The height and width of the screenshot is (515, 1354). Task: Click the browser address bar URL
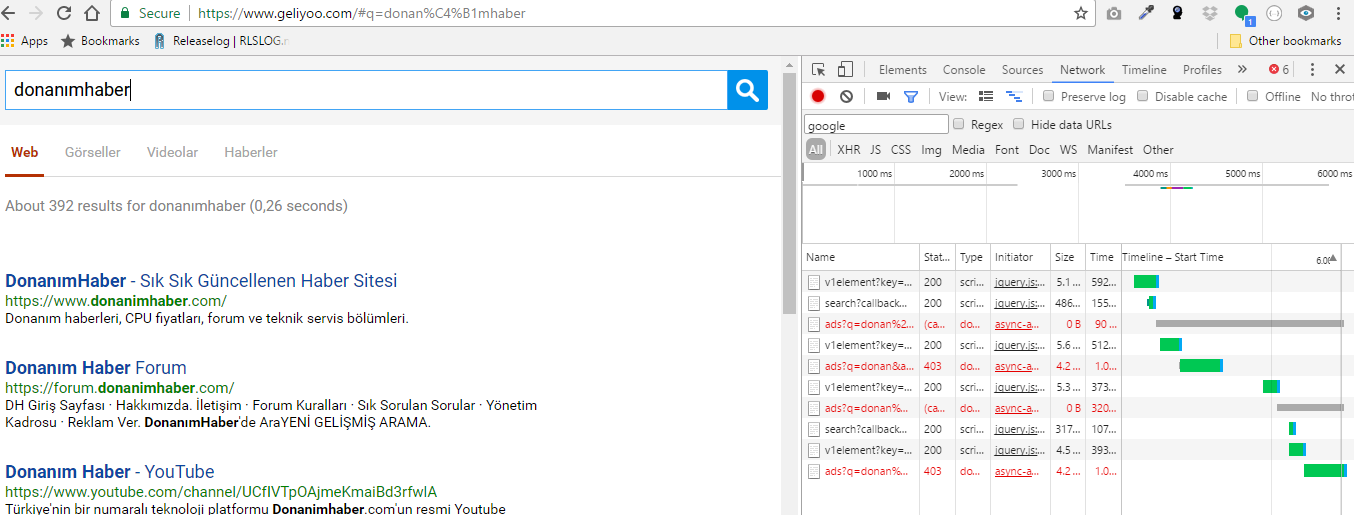pos(361,13)
